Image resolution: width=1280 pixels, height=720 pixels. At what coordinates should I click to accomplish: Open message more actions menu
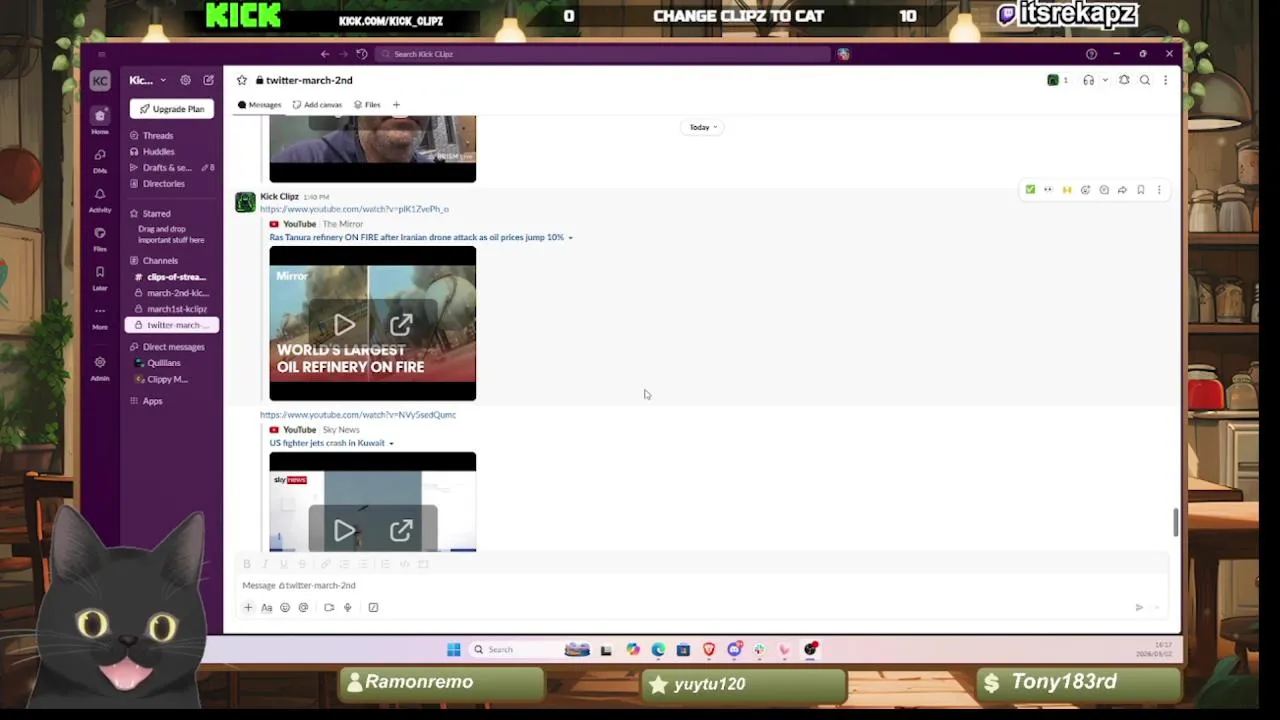(1159, 190)
